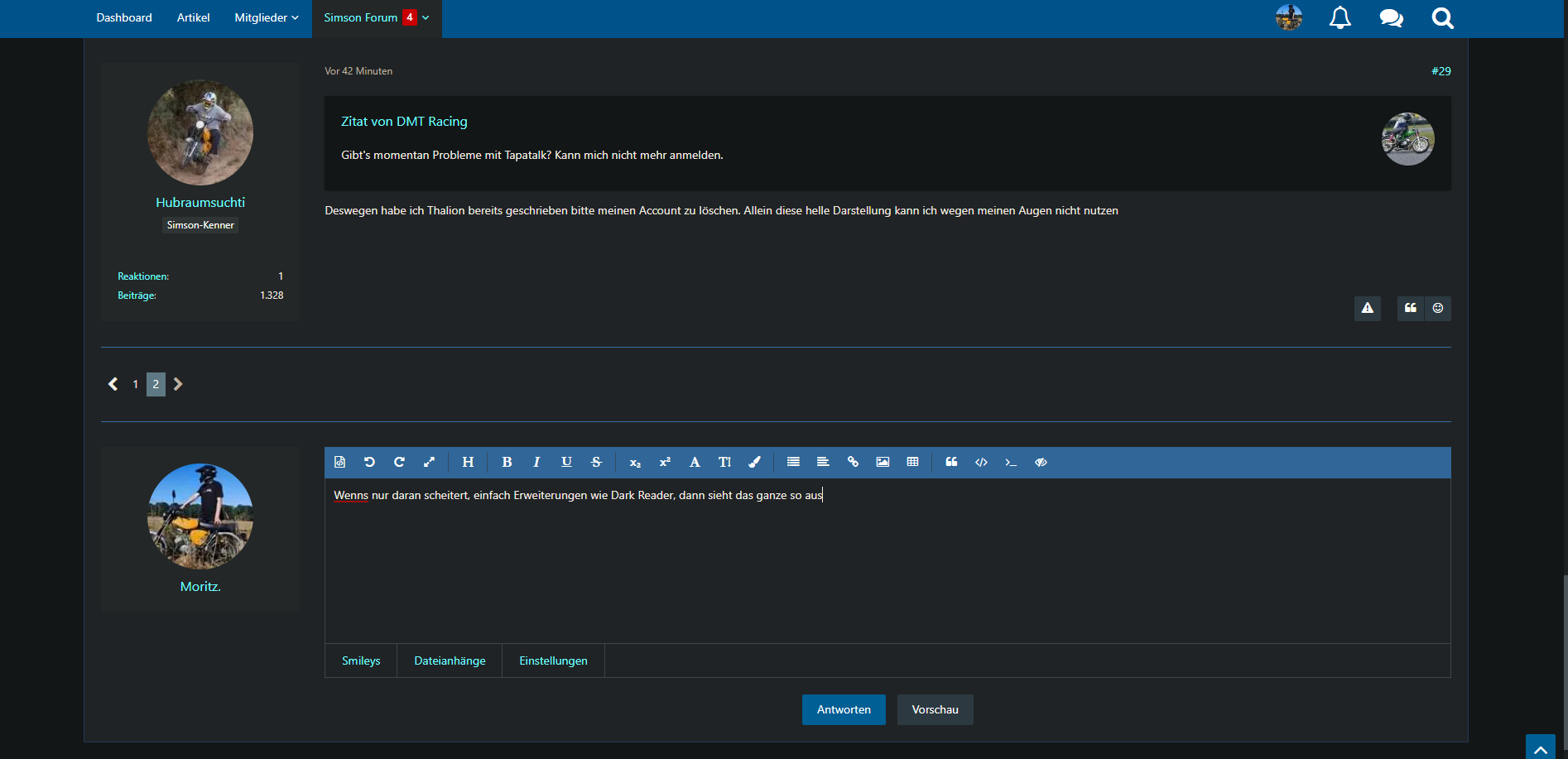
Task: Report Hubraumsuchti's post with the warning icon
Action: (1367, 308)
